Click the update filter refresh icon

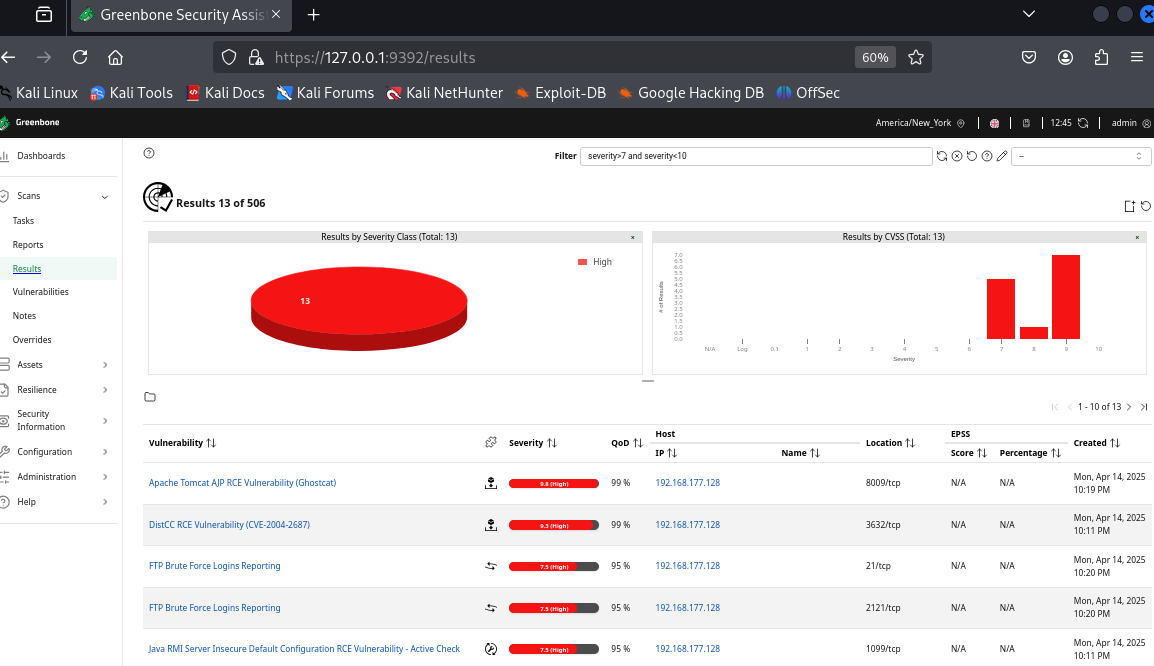(x=941, y=156)
